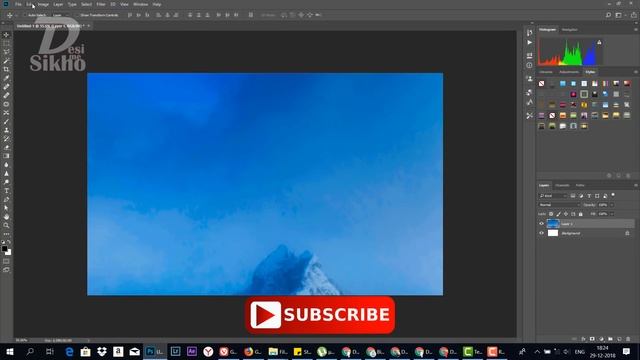Open layer filter Kind dropdown
Image resolution: width=640 pixels, height=360 pixels.
[x=553, y=196]
